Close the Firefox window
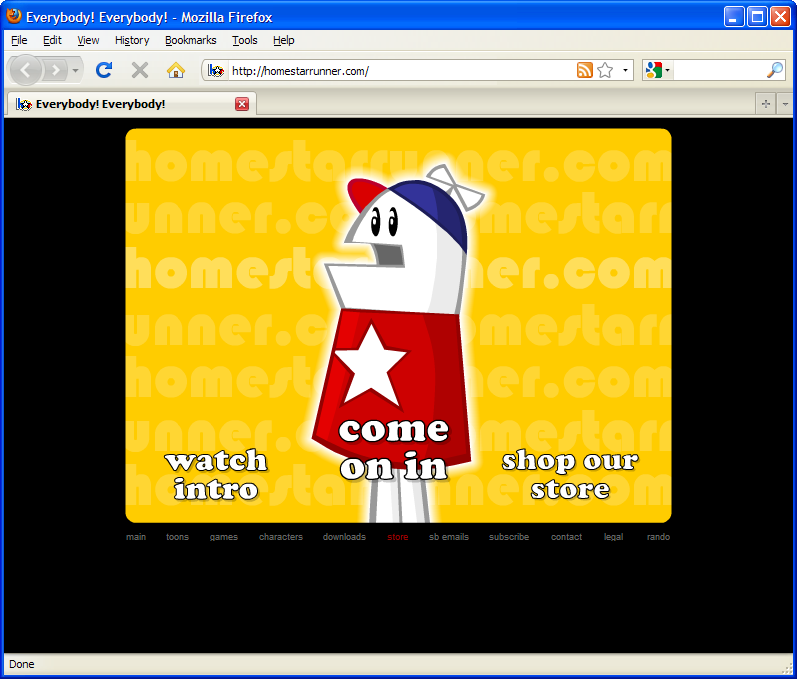Image resolution: width=797 pixels, height=679 pixels. click(x=780, y=17)
